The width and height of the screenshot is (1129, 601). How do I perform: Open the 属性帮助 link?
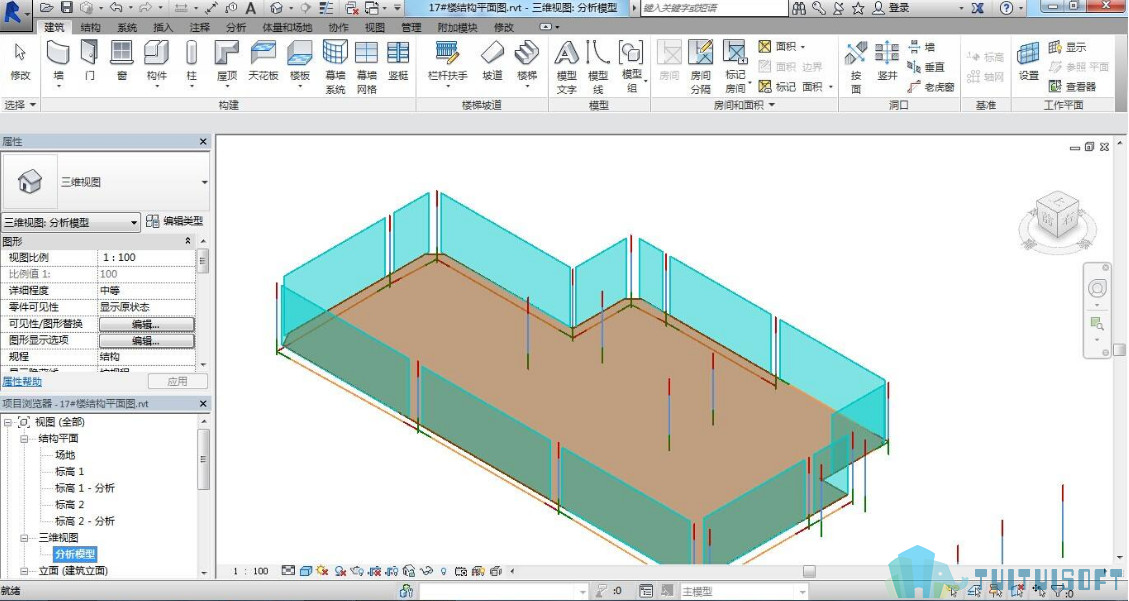[x=22, y=381]
